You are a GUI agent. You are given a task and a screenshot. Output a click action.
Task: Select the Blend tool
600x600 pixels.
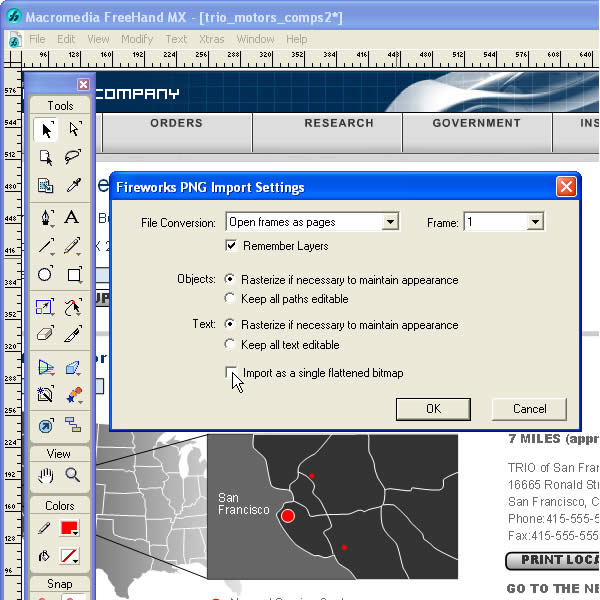[x=74, y=395]
